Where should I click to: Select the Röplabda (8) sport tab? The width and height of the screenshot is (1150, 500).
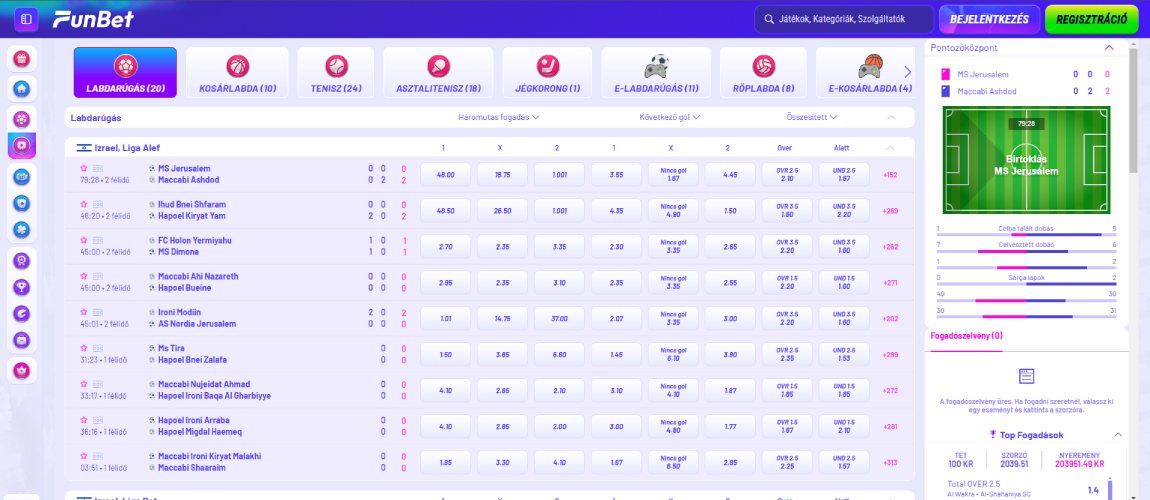click(x=763, y=73)
